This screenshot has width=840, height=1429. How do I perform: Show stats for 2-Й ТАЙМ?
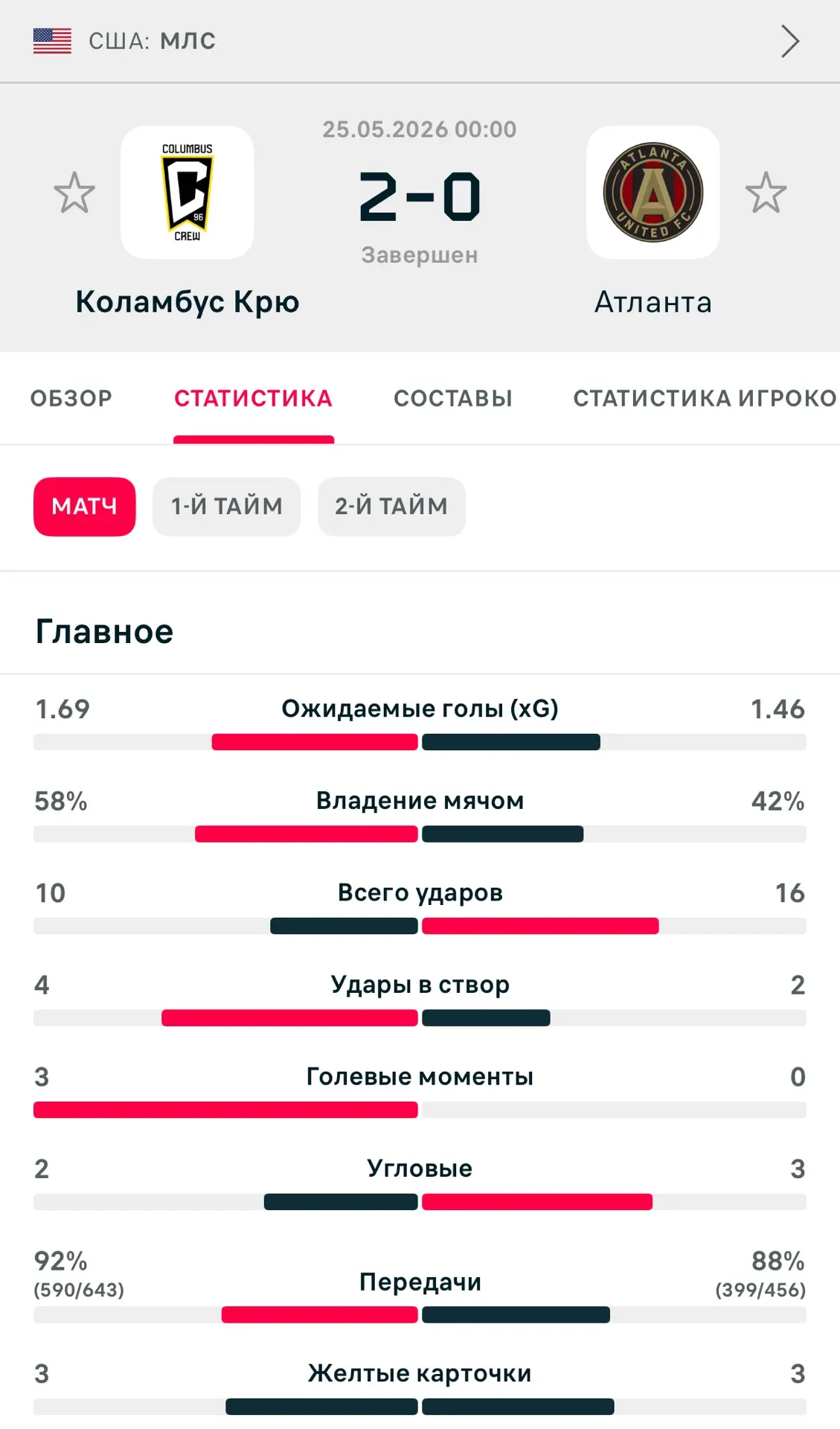point(391,506)
